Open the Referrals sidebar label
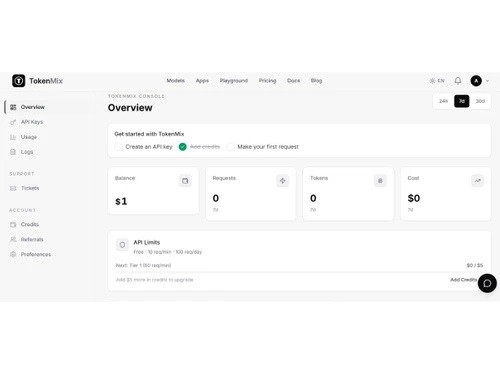 point(32,239)
